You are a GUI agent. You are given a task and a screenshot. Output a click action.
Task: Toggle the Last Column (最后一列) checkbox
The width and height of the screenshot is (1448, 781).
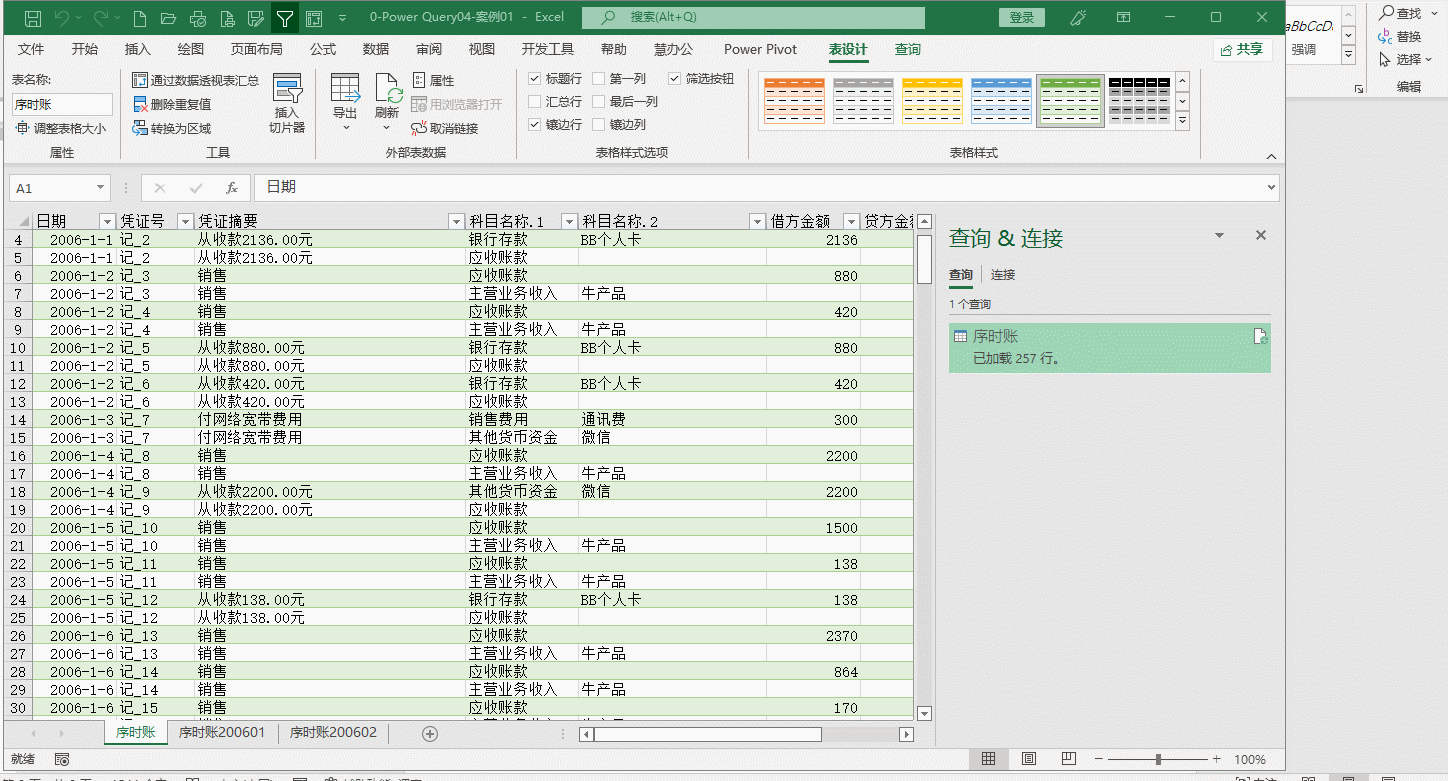click(599, 101)
